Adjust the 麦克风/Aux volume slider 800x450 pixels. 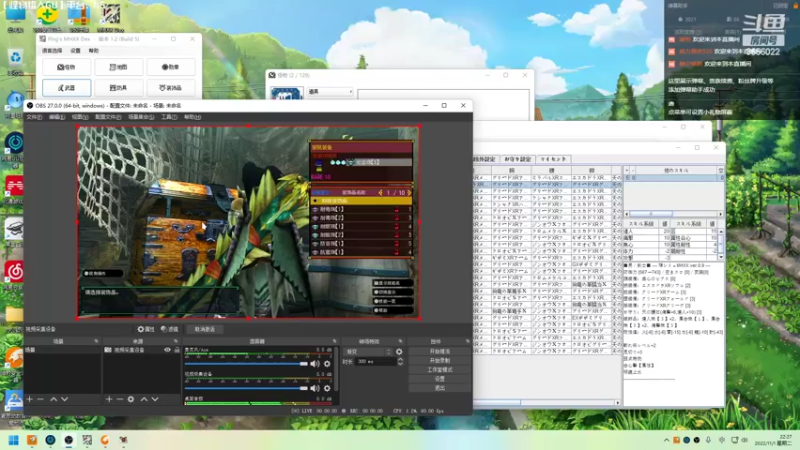click(x=246, y=364)
